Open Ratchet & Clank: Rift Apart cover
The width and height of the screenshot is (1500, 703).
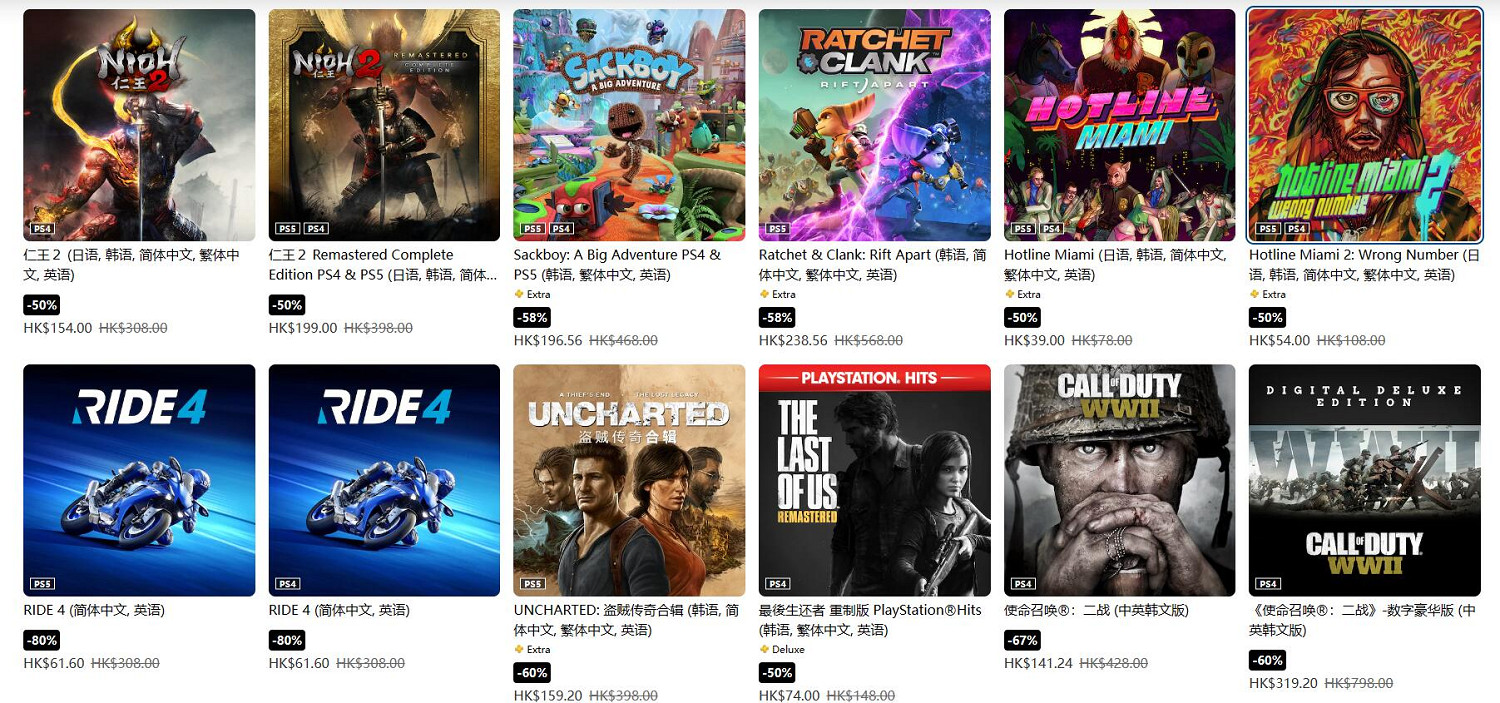tap(875, 125)
